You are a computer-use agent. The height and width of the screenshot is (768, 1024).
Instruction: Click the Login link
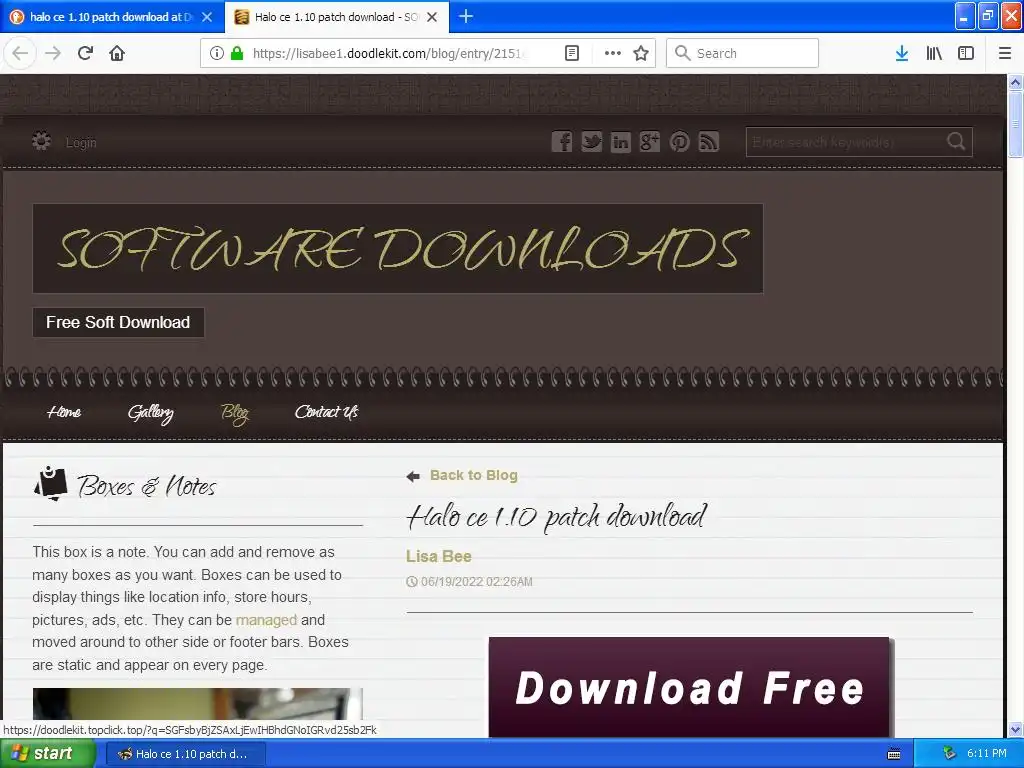[x=81, y=142]
